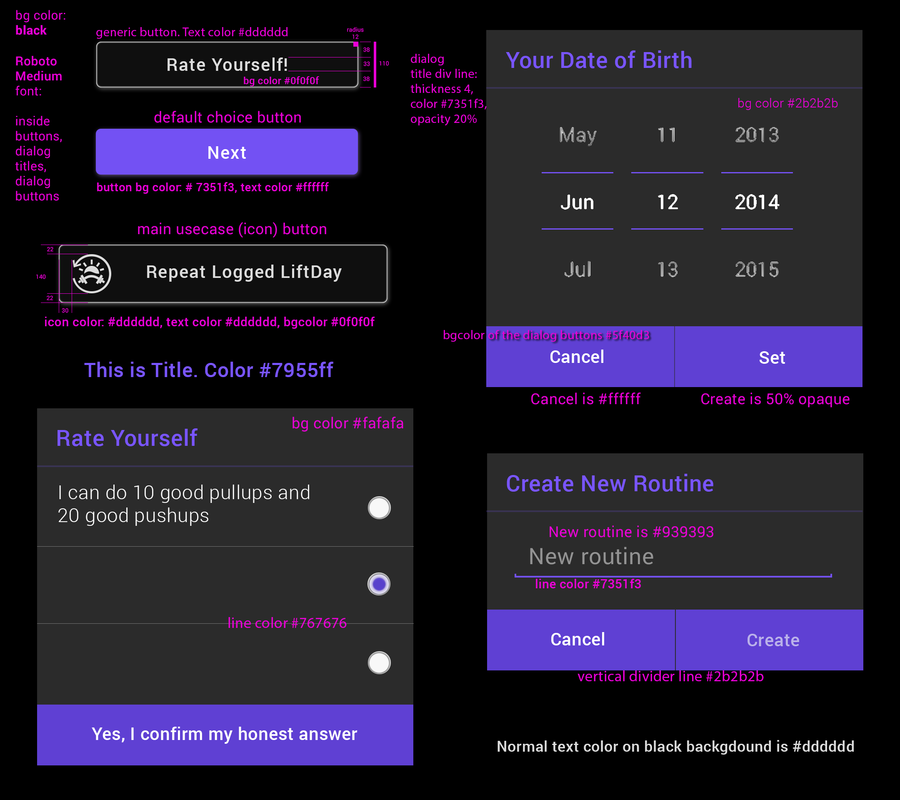This screenshot has height=800, width=900.
Task: Pick Jul in the month picker
Action: [x=577, y=269]
